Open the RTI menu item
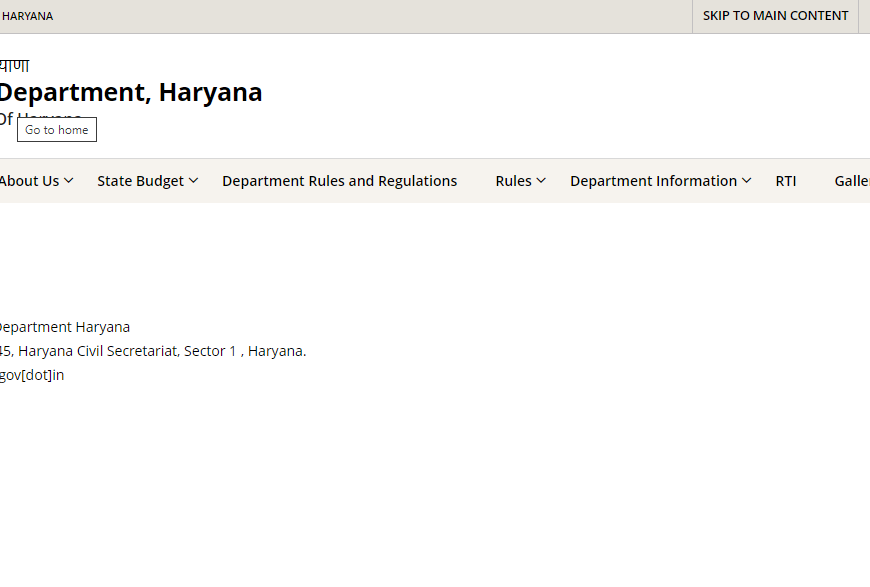The image size is (870, 587). [x=786, y=181]
